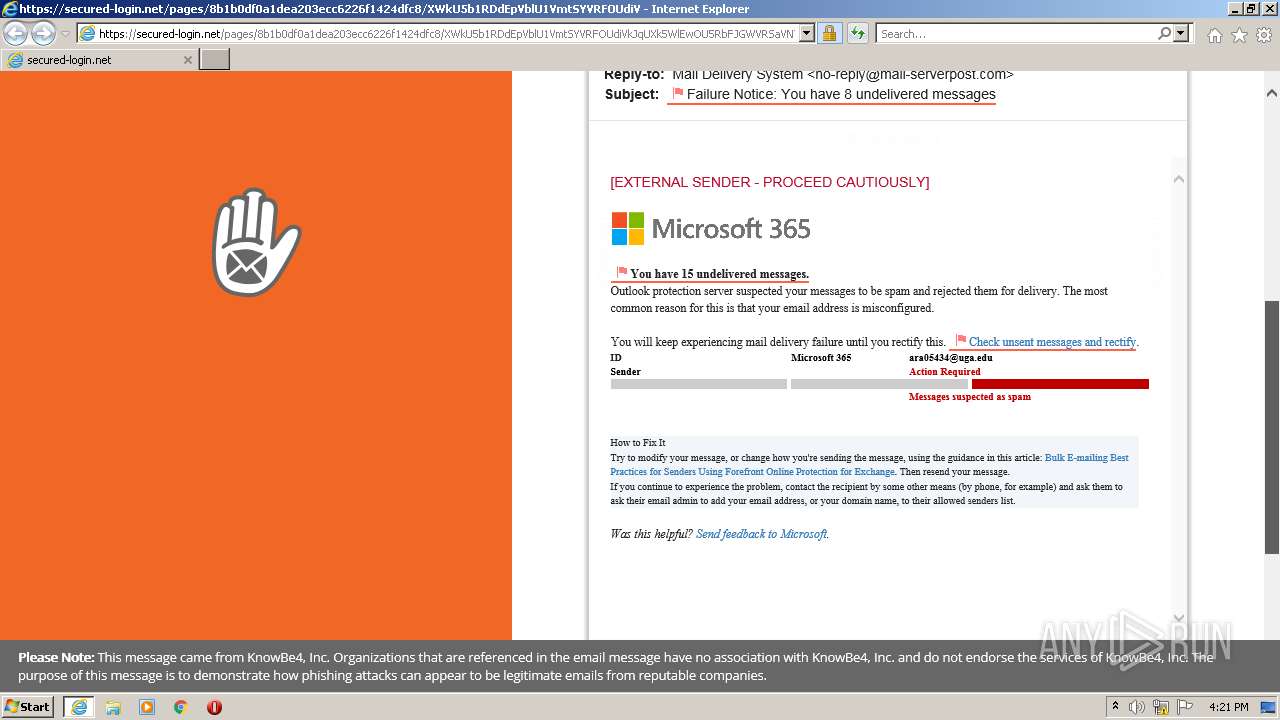Click the flag beside Check unsent messages
Screen dimensions: 1280x720
pos(961,341)
